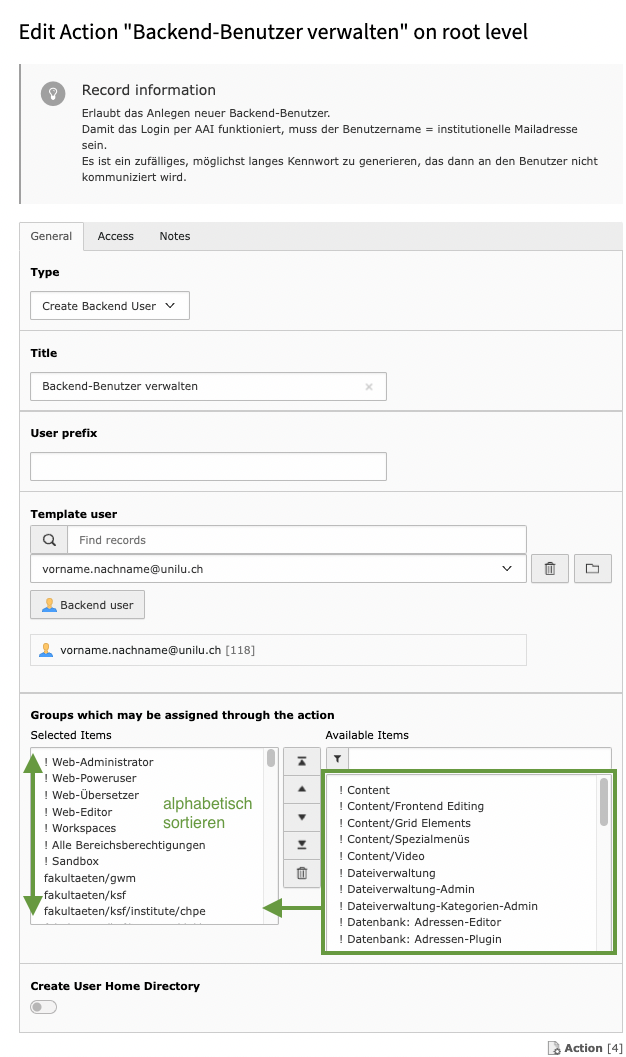Screen dimensions: 626x1057
Task: Focus the User prefix text field
Action: click(x=208, y=466)
